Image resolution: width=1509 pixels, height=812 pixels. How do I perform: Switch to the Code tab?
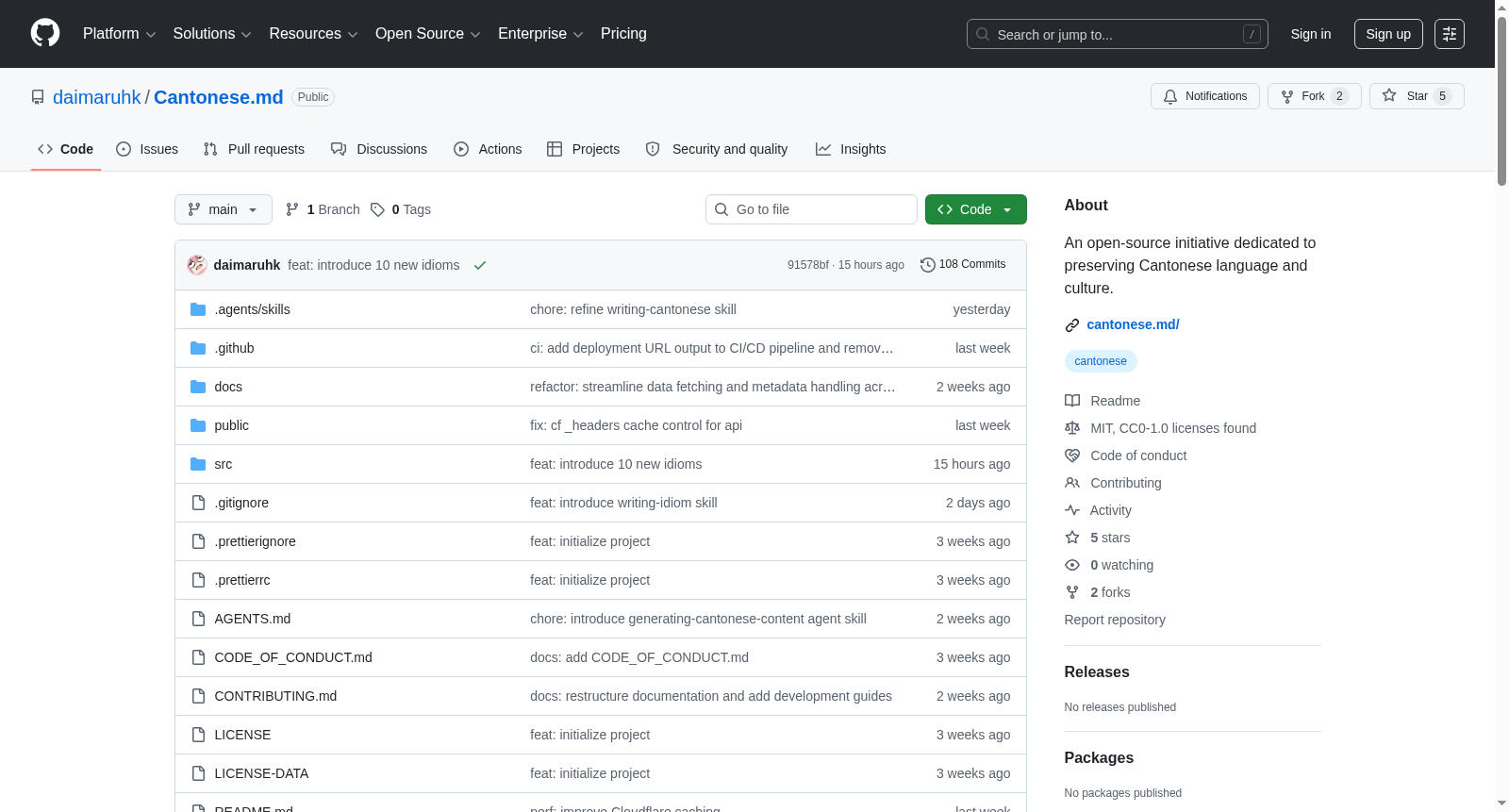(66, 149)
